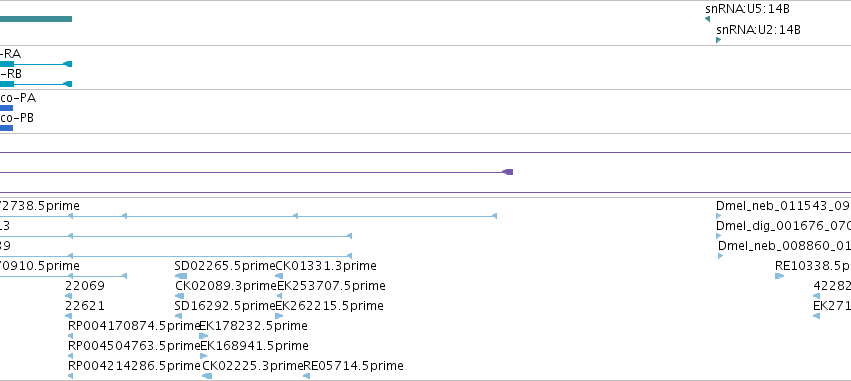851x381 pixels.
Task: Select the Dmel_neb_008860 feature label
Action: (784, 246)
